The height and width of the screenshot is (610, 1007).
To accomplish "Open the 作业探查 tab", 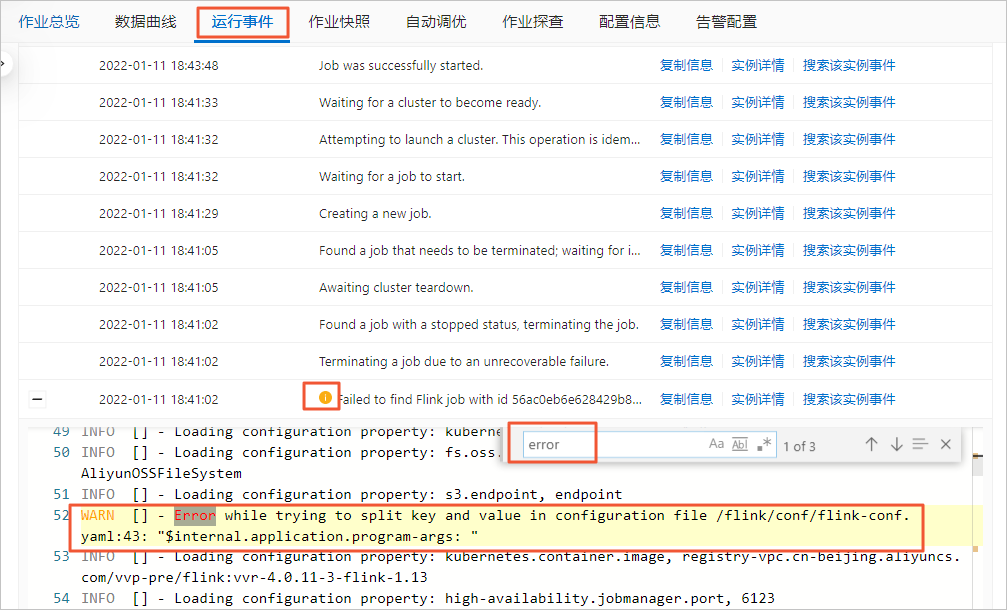I will pos(533,22).
